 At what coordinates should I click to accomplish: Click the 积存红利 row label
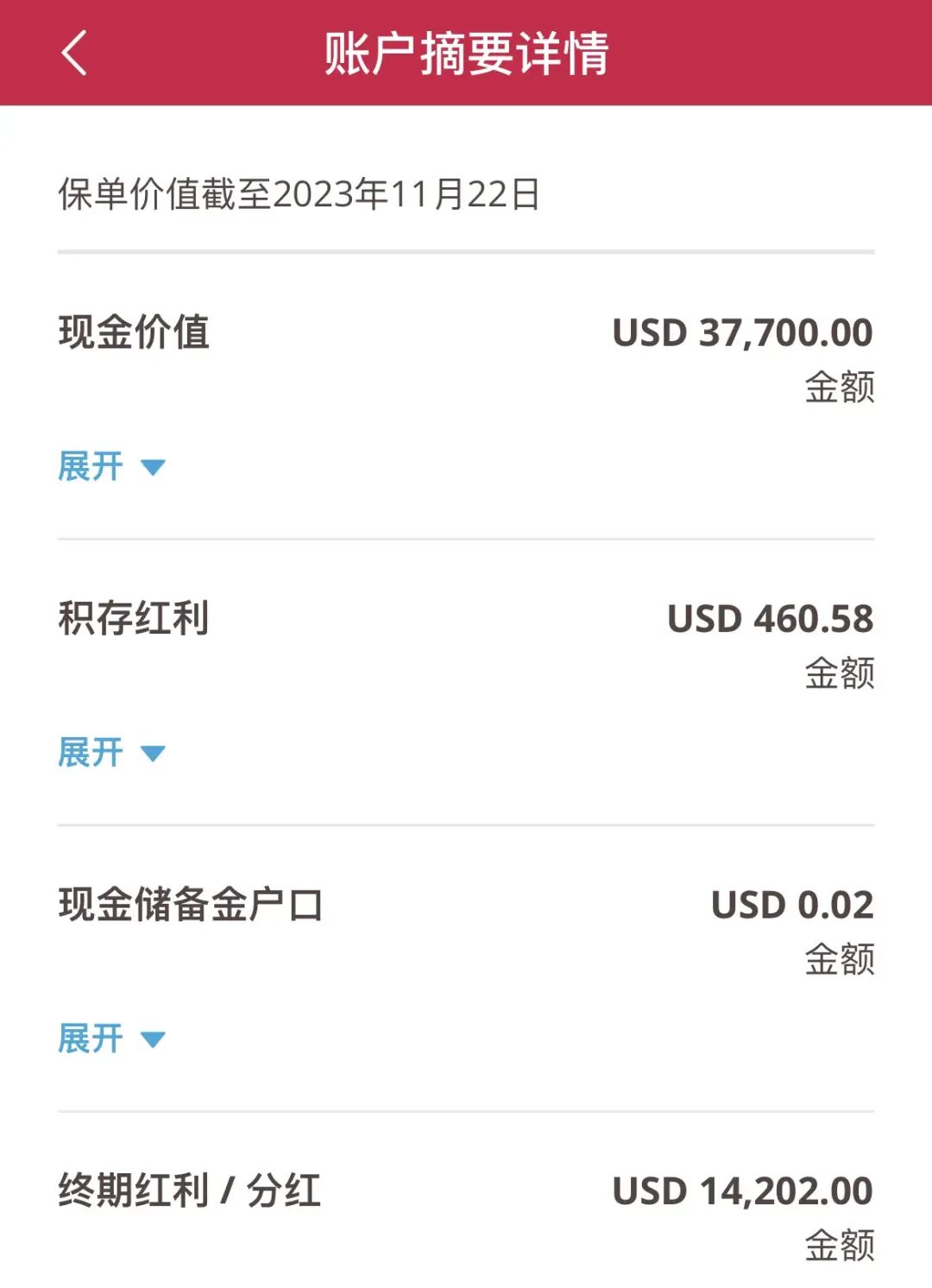click(x=134, y=618)
